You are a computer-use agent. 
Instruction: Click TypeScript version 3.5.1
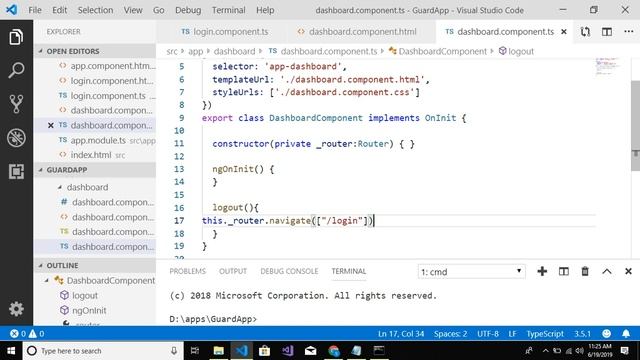(582, 334)
